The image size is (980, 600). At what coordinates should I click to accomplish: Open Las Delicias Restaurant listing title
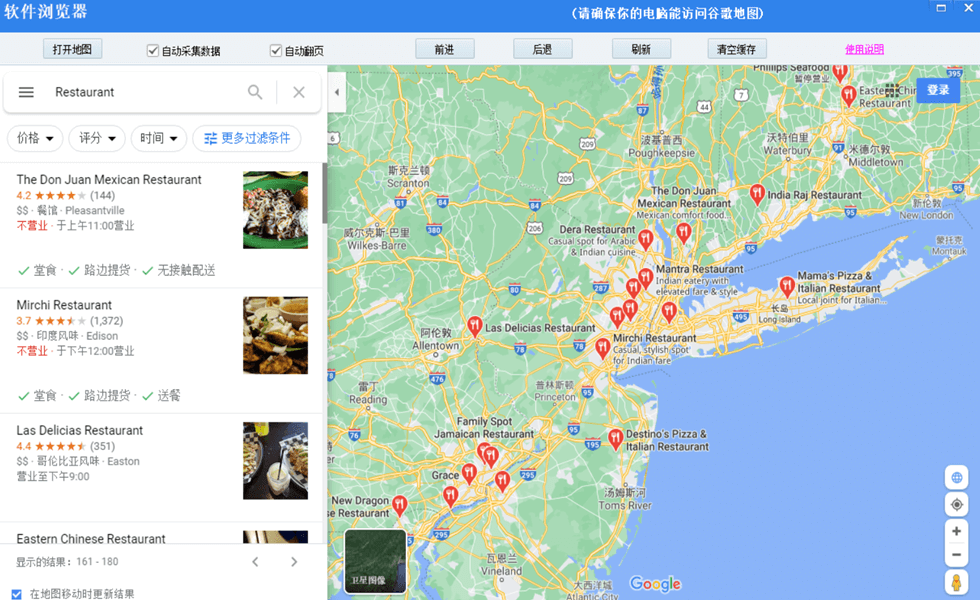coord(79,431)
